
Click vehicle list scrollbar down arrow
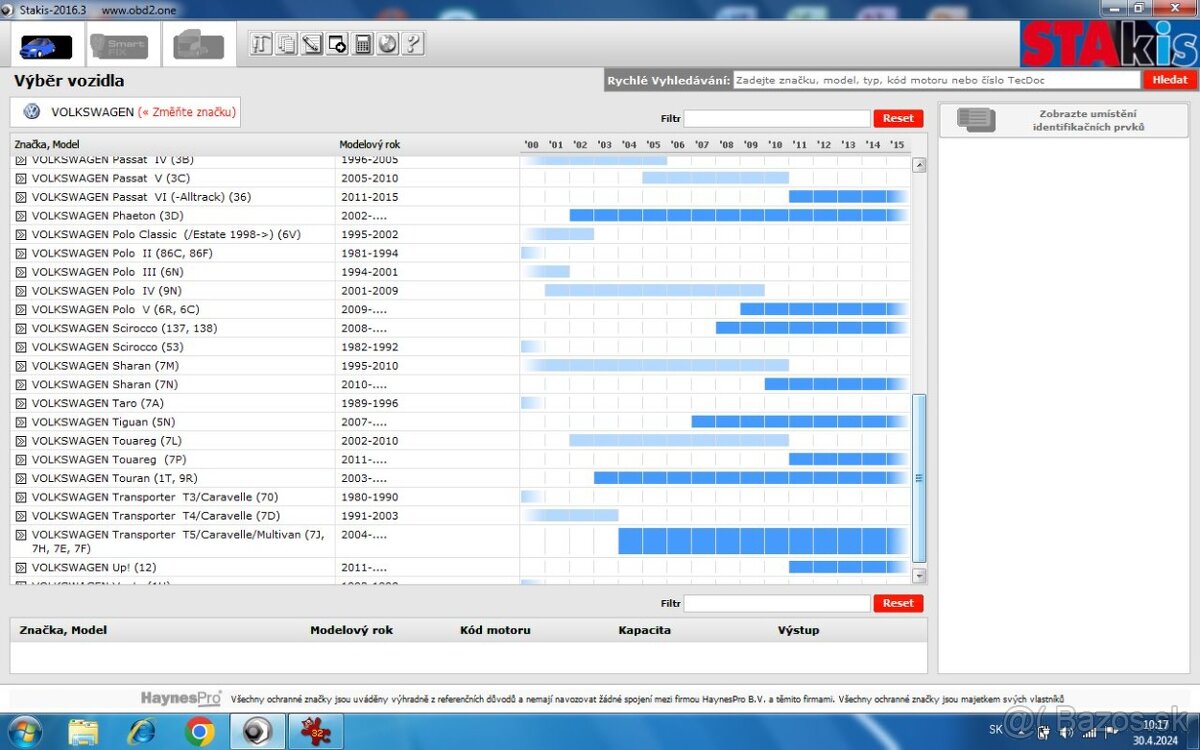click(919, 576)
